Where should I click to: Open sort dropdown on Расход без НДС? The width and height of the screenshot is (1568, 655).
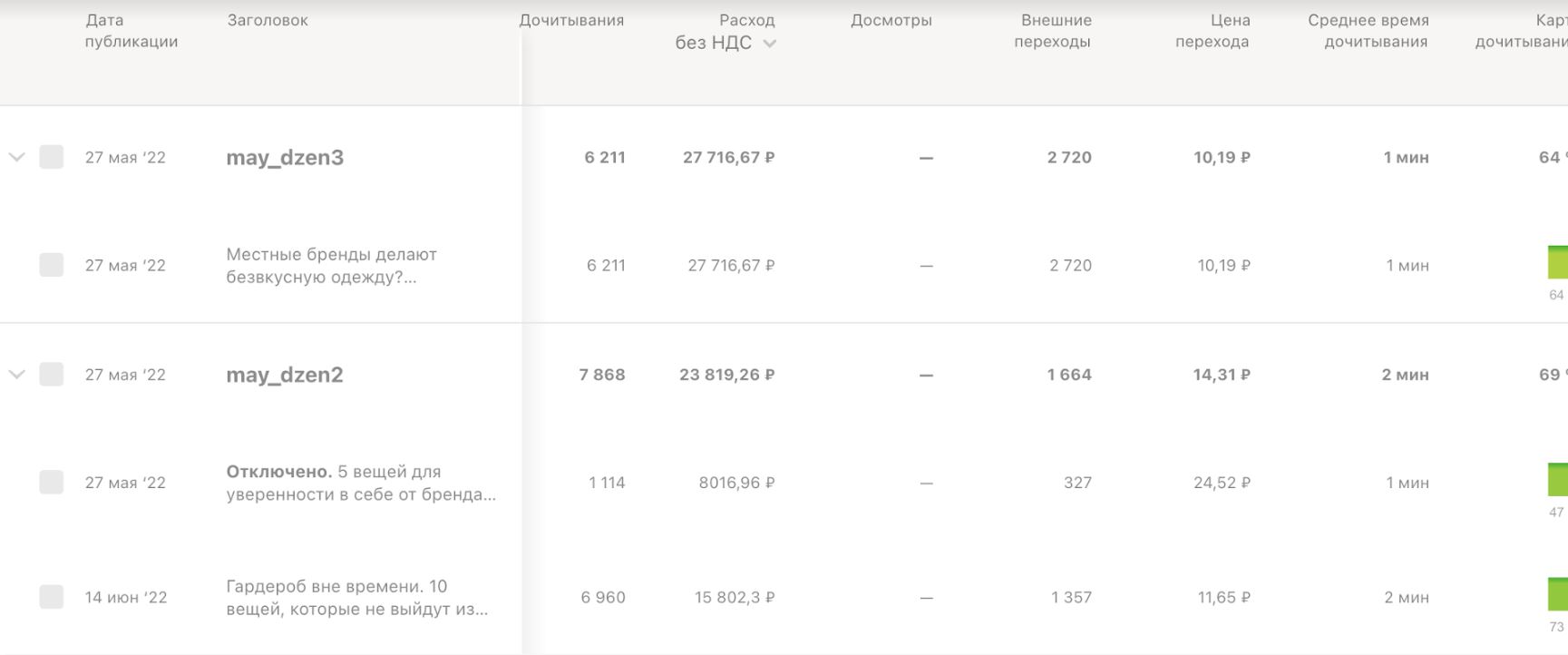[769, 44]
